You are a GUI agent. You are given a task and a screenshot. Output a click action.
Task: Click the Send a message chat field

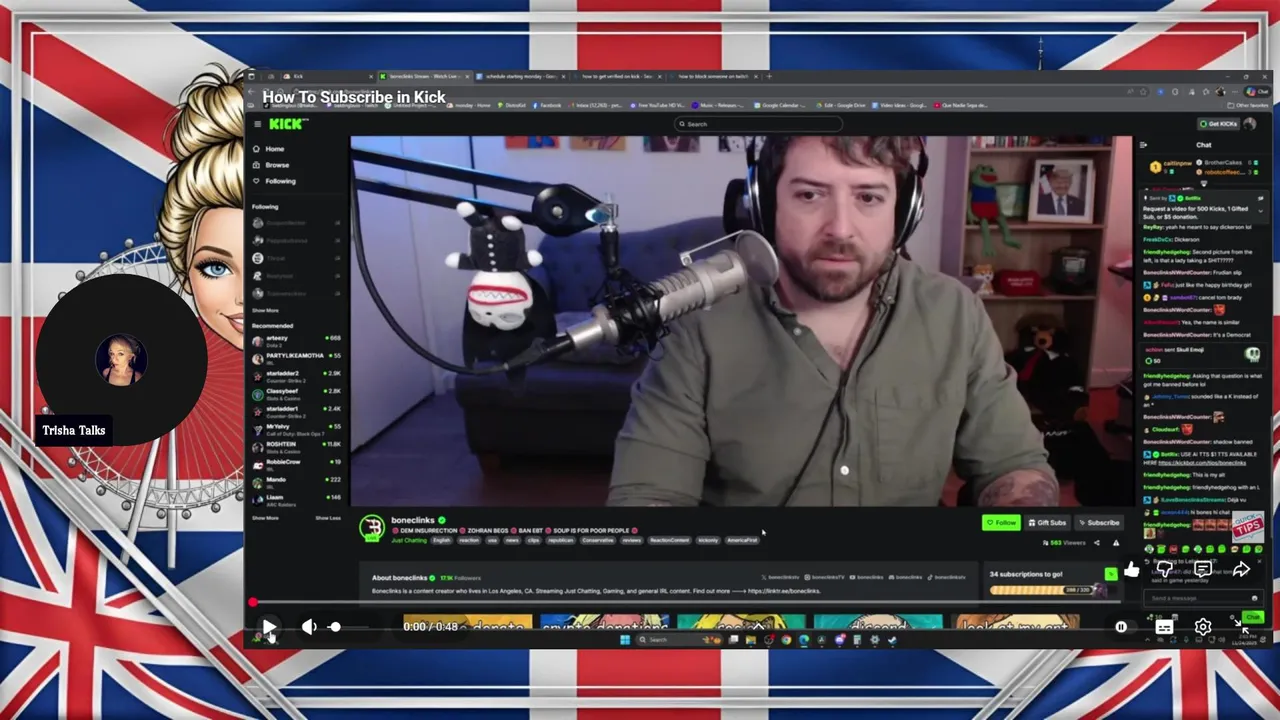point(1201,598)
